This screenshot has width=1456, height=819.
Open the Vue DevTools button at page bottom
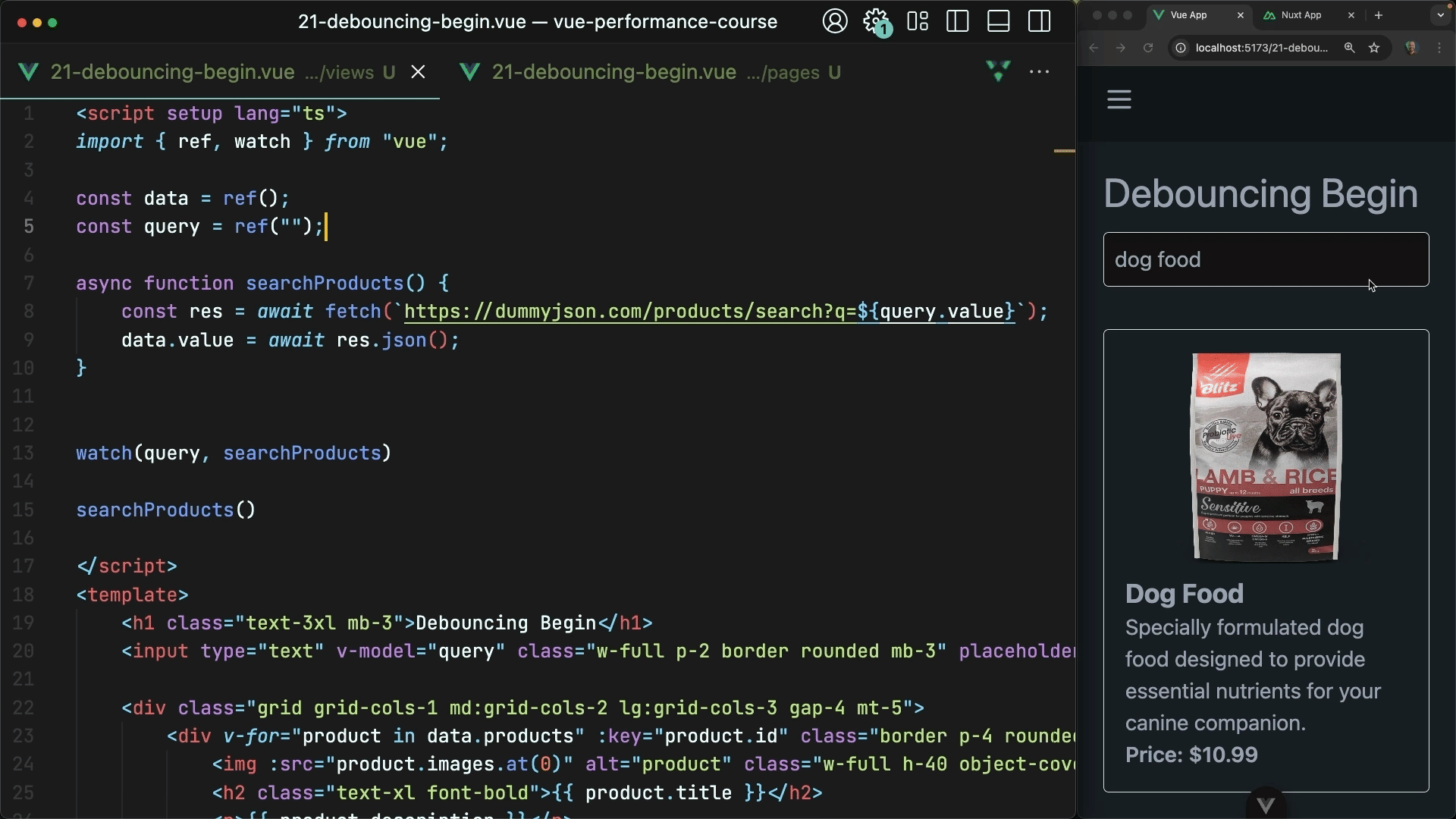click(x=1266, y=805)
